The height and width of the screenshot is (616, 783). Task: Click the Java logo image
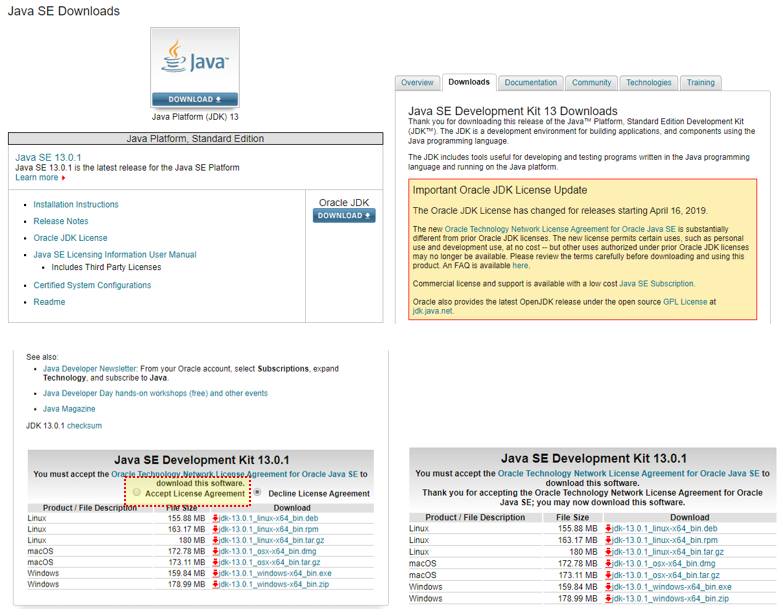click(x=195, y=60)
